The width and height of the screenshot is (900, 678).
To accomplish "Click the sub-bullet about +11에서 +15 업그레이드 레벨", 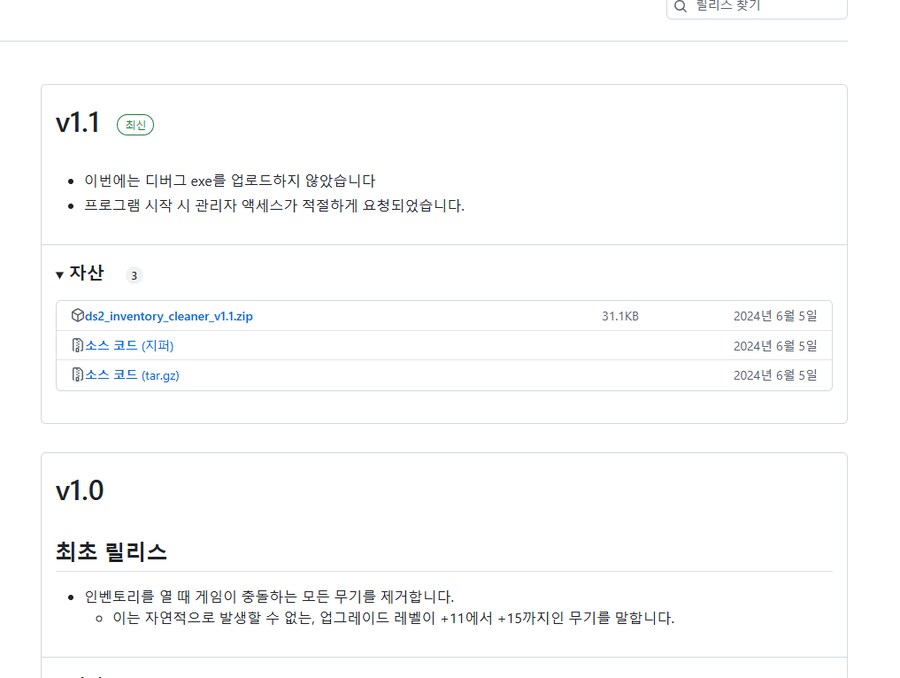I will 393,618.
